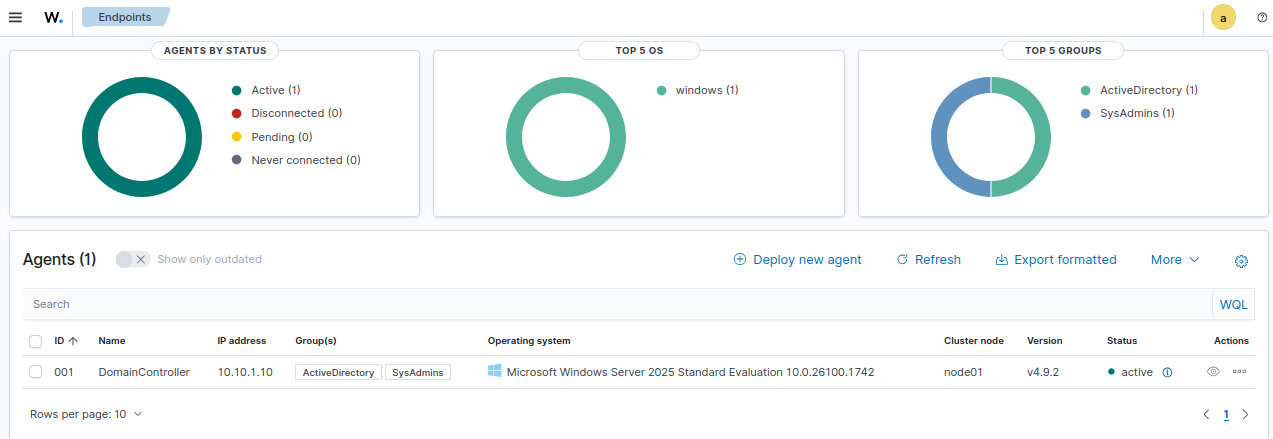Open the help icon in header

[x=1262, y=17]
